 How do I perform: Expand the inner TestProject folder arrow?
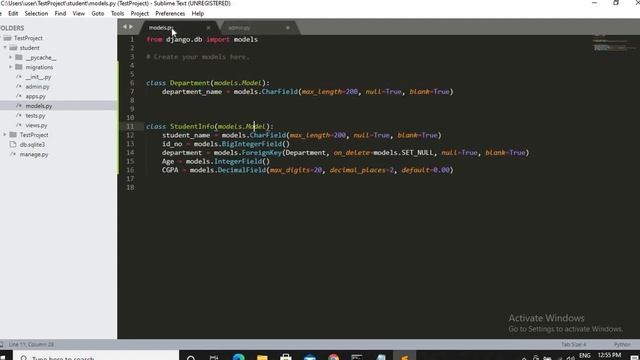[x=5, y=135]
